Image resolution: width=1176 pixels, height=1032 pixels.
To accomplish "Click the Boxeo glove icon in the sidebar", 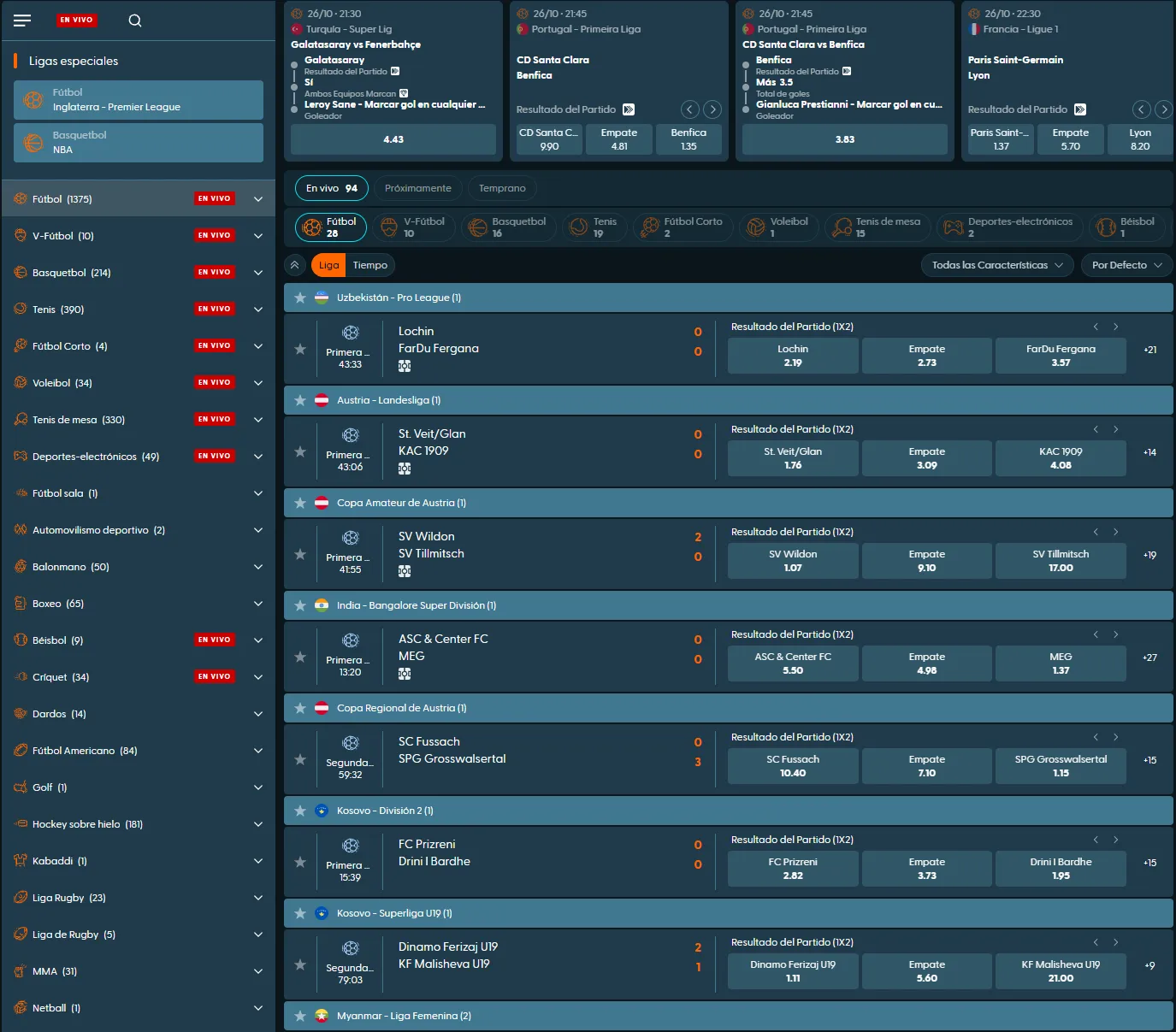I will coord(21,604).
